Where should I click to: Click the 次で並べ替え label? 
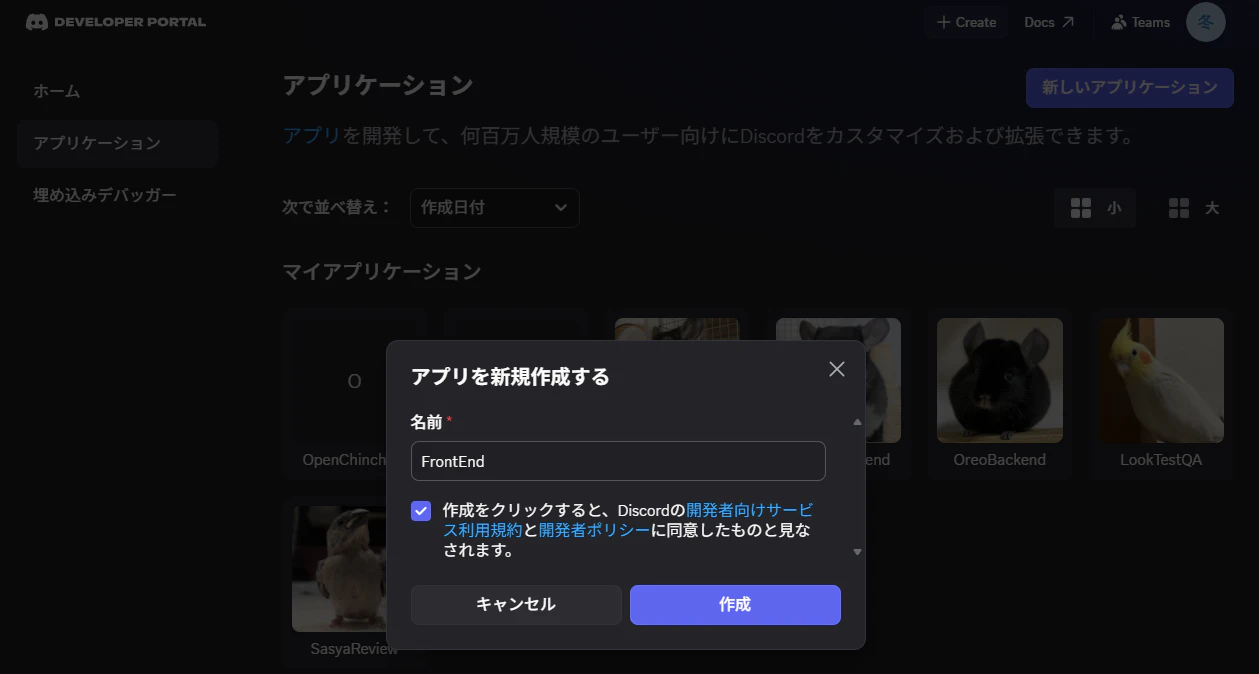[x=337, y=208]
